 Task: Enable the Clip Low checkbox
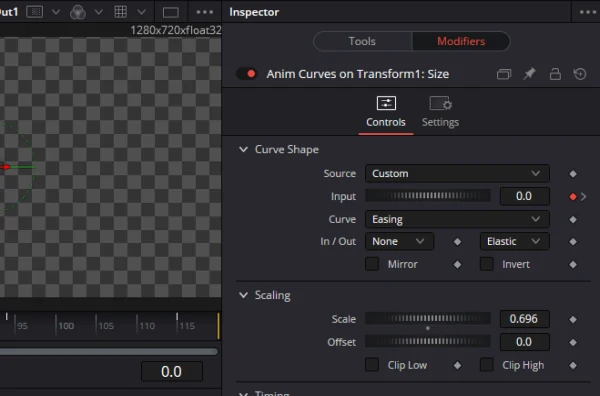point(372,365)
